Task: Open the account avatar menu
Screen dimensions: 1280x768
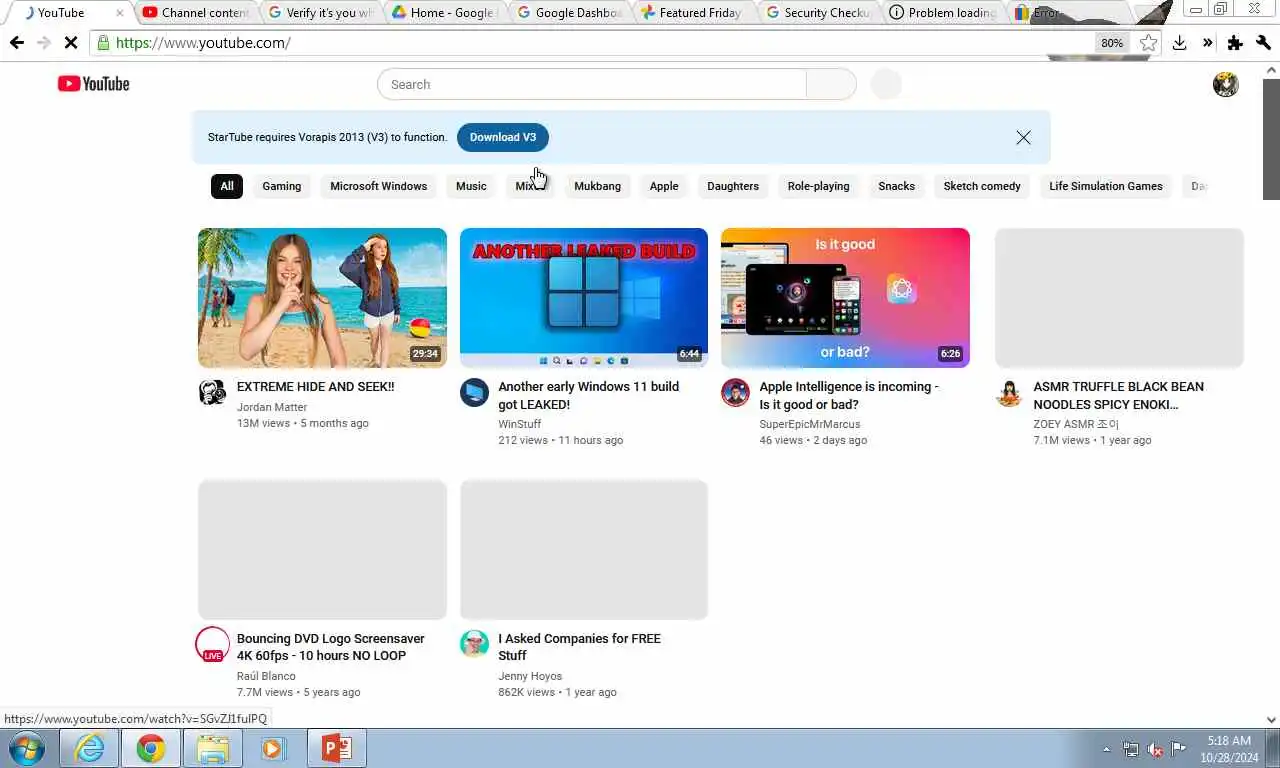Action: 1226,84
